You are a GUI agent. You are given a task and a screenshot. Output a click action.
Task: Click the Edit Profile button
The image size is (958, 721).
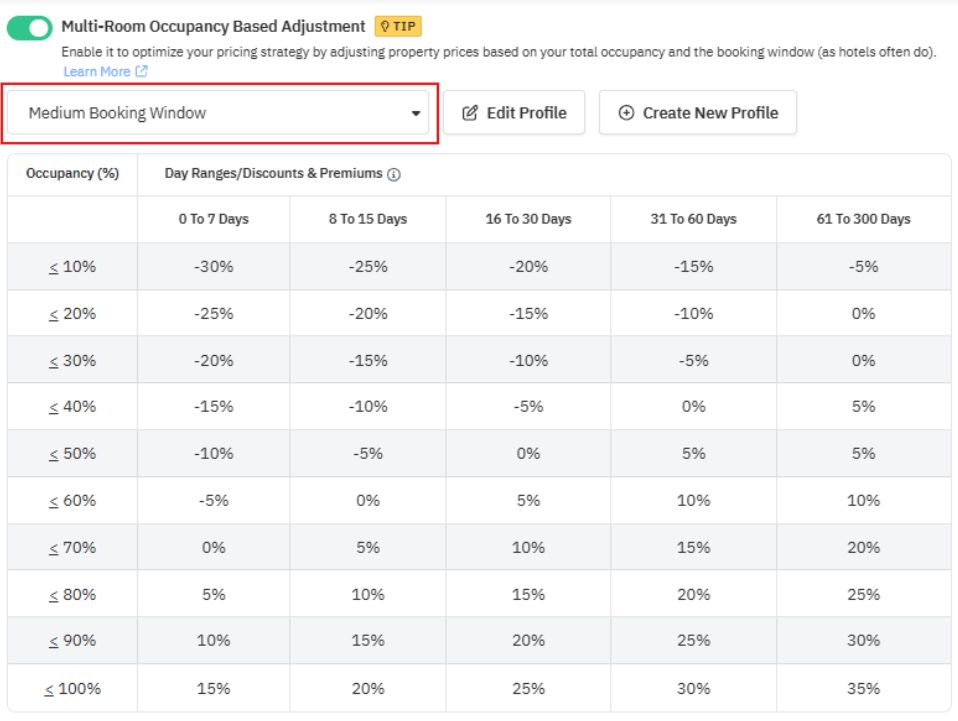pos(514,113)
